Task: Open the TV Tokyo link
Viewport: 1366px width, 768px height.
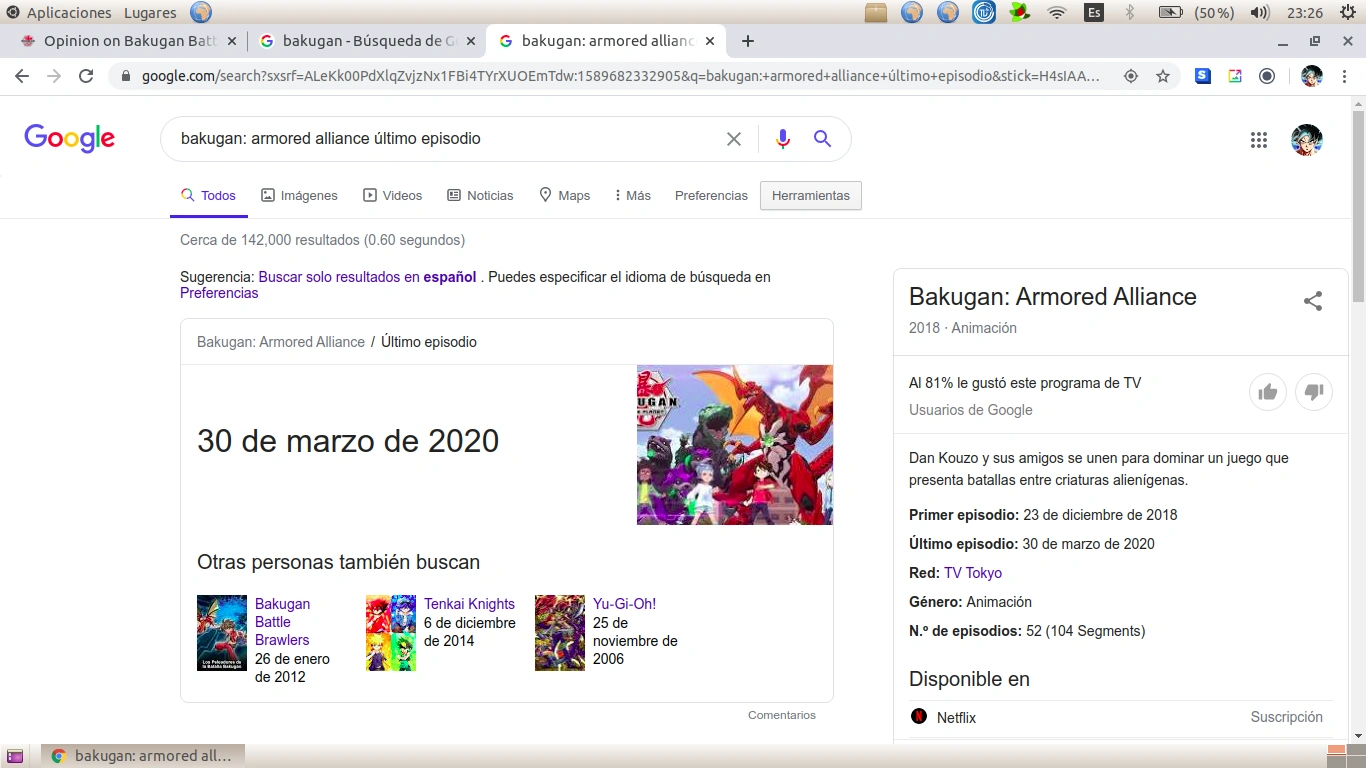Action: coord(972,572)
